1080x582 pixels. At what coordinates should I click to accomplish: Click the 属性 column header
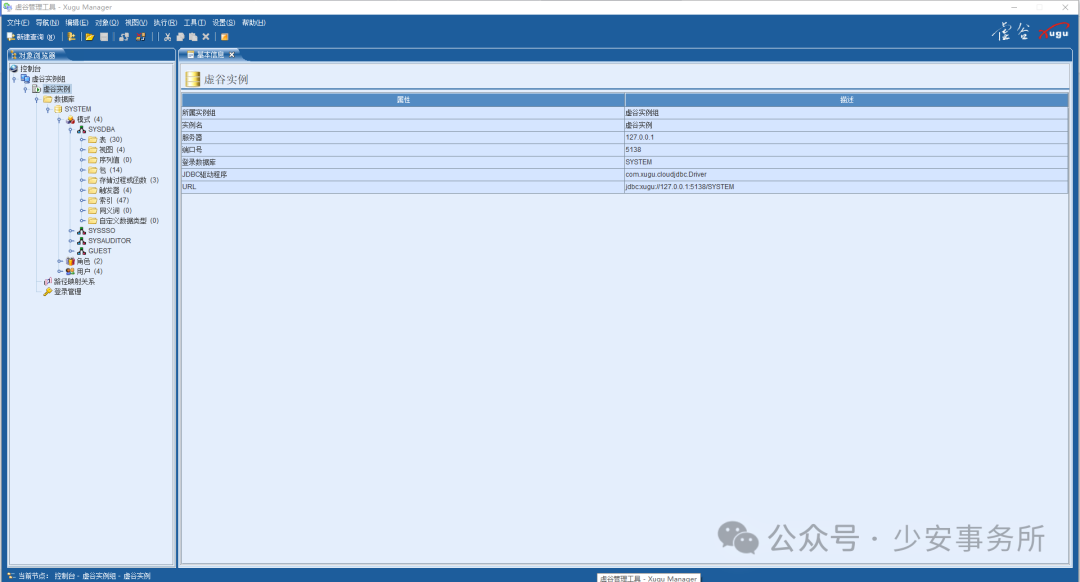click(403, 100)
